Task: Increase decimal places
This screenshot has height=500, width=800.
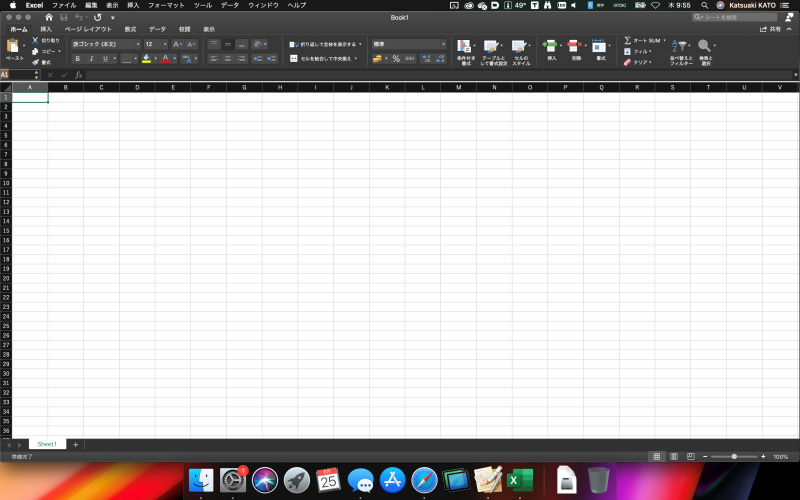Action: pos(426,59)
